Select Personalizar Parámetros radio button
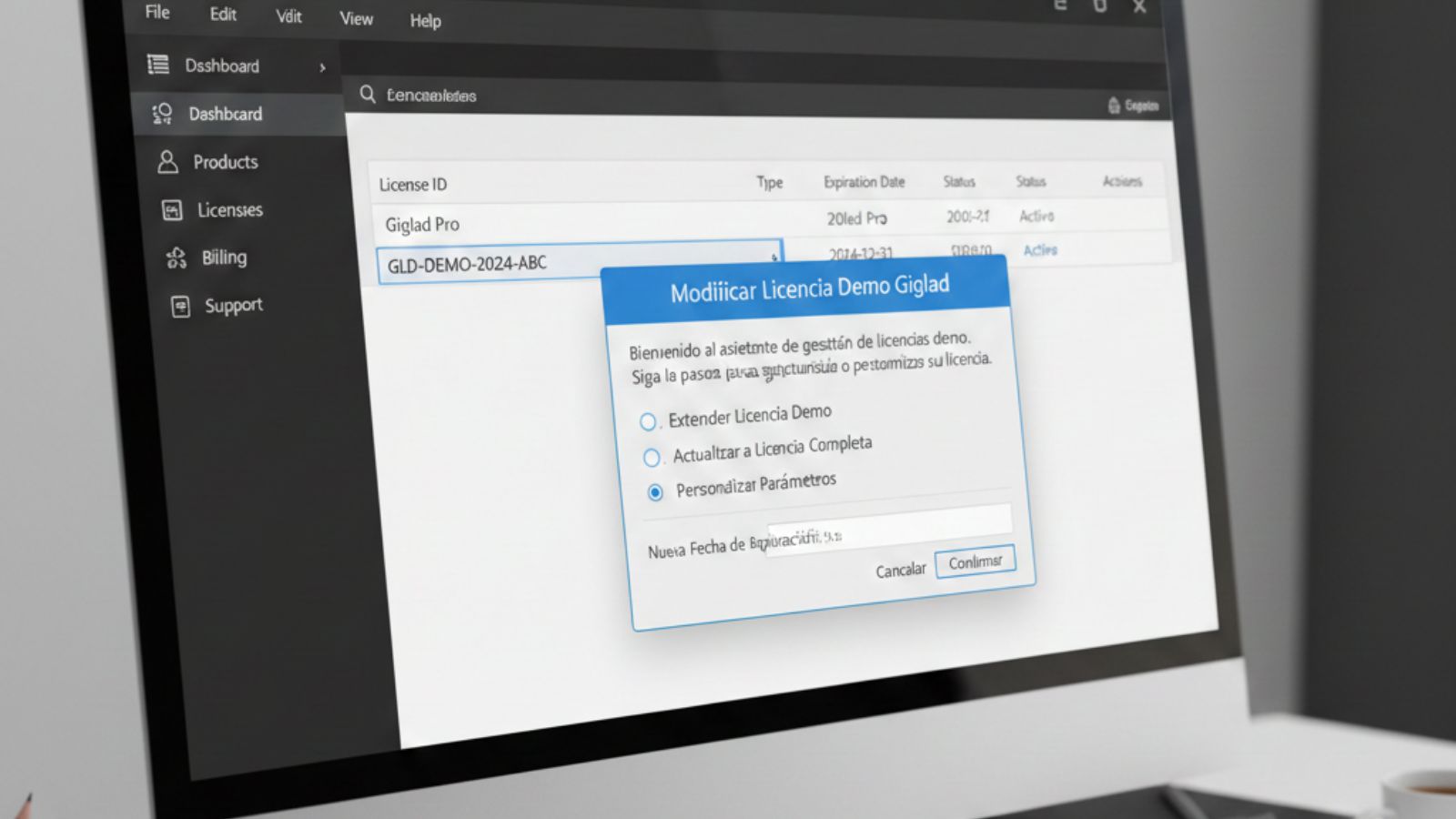The height and width of the screenshot is (819, 1456). coord(655,492)
